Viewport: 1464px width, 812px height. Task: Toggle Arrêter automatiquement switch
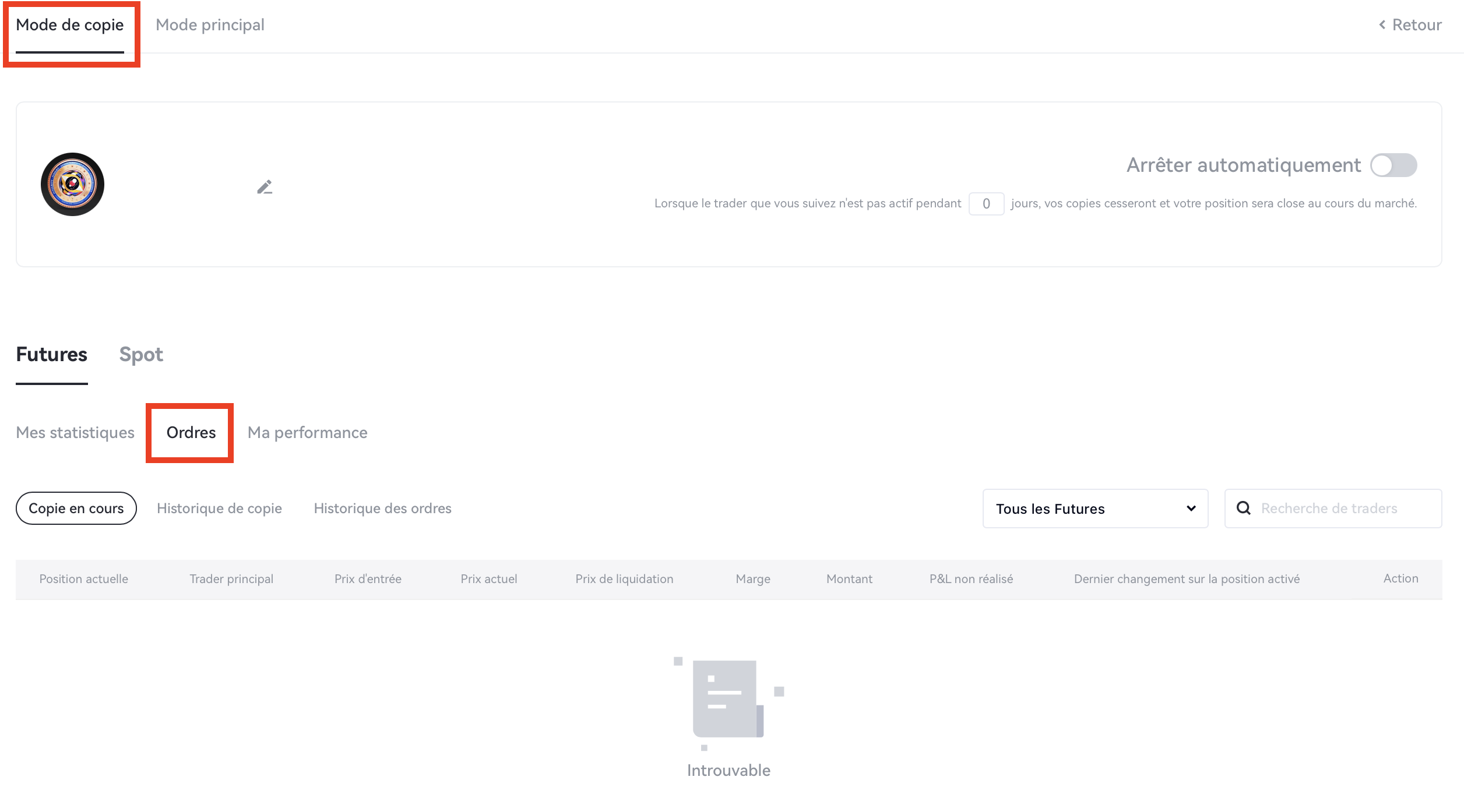pyautogui.click(x=1393, y=165)
